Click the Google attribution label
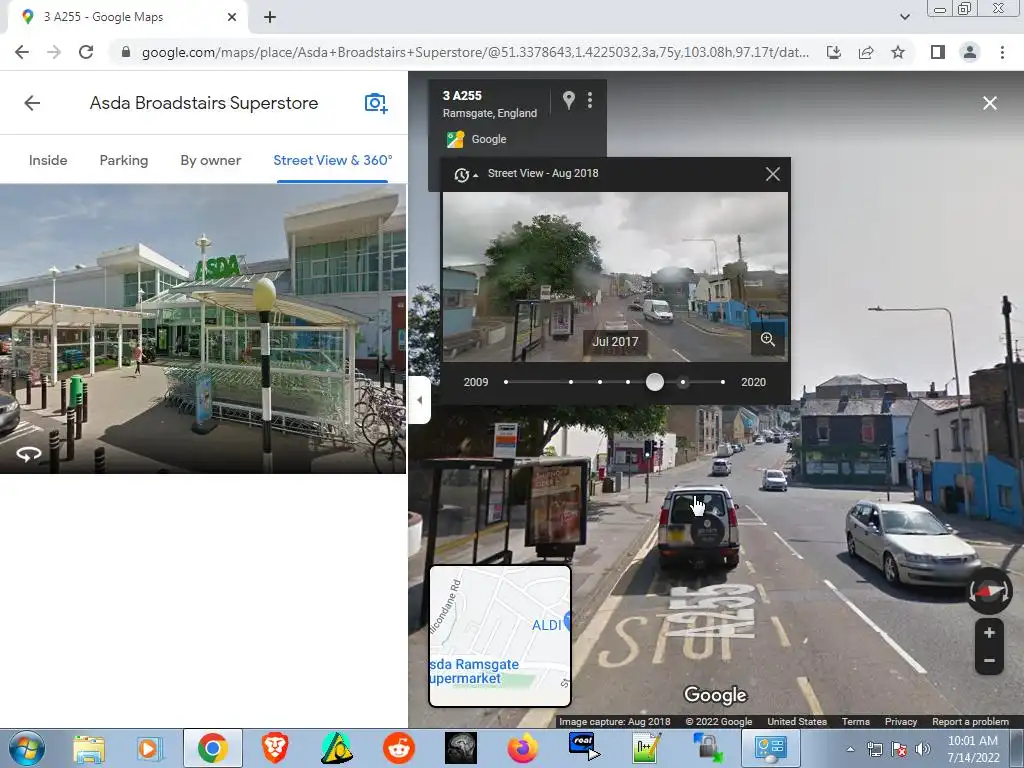 [488, 139]
